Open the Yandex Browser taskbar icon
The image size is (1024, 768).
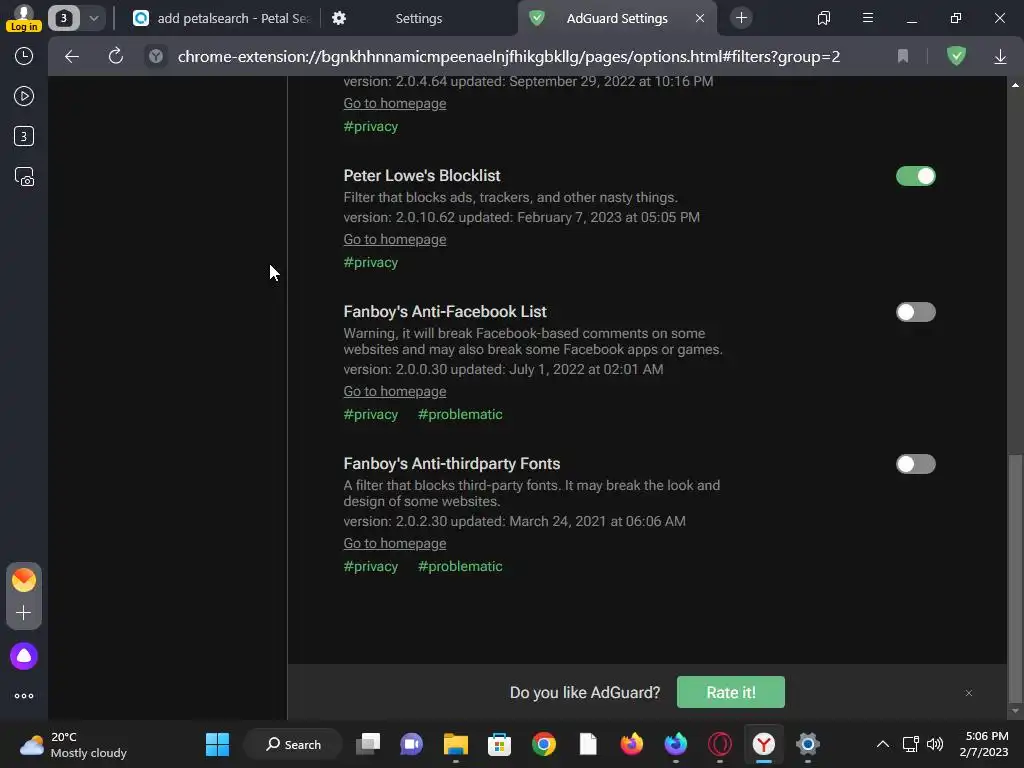pos(763,744)
